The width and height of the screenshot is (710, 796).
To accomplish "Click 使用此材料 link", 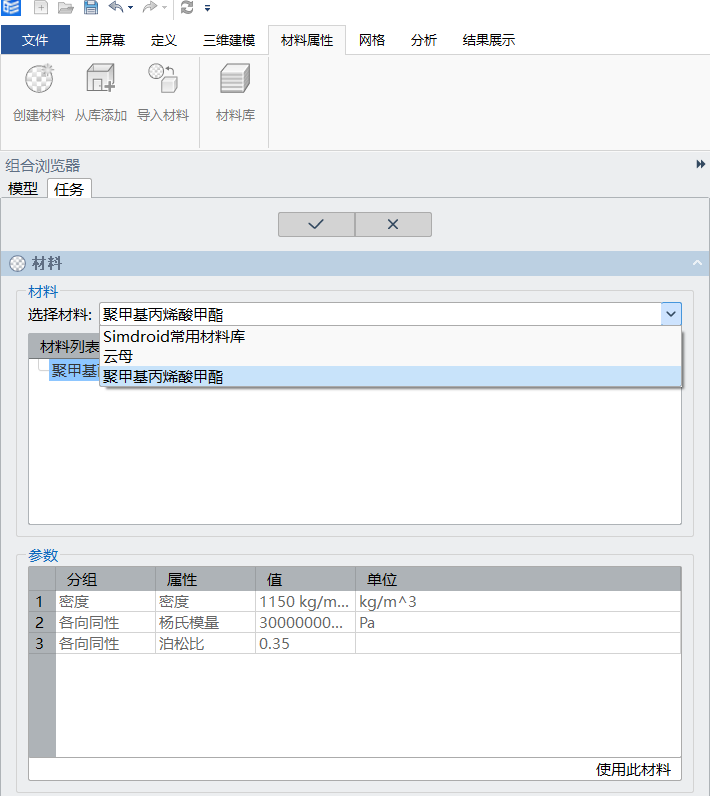I will pyautogui.click(x=633, y=770).
